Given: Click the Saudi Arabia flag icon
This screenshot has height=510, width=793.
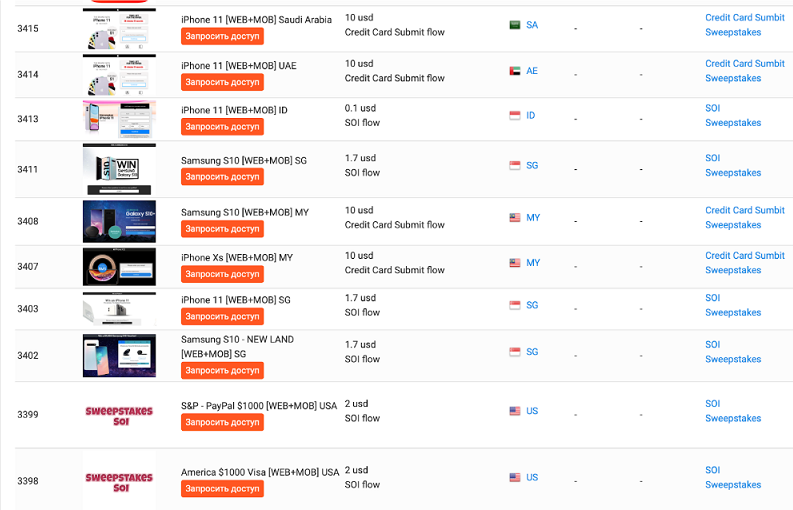Looking at the screenshot, I should (515, 25).
